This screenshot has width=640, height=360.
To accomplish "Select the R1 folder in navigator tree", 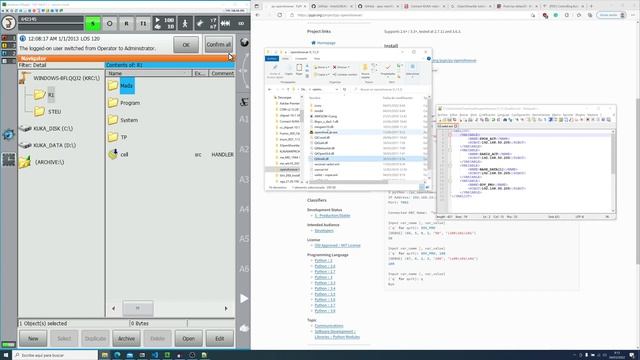I will (45, 95).
